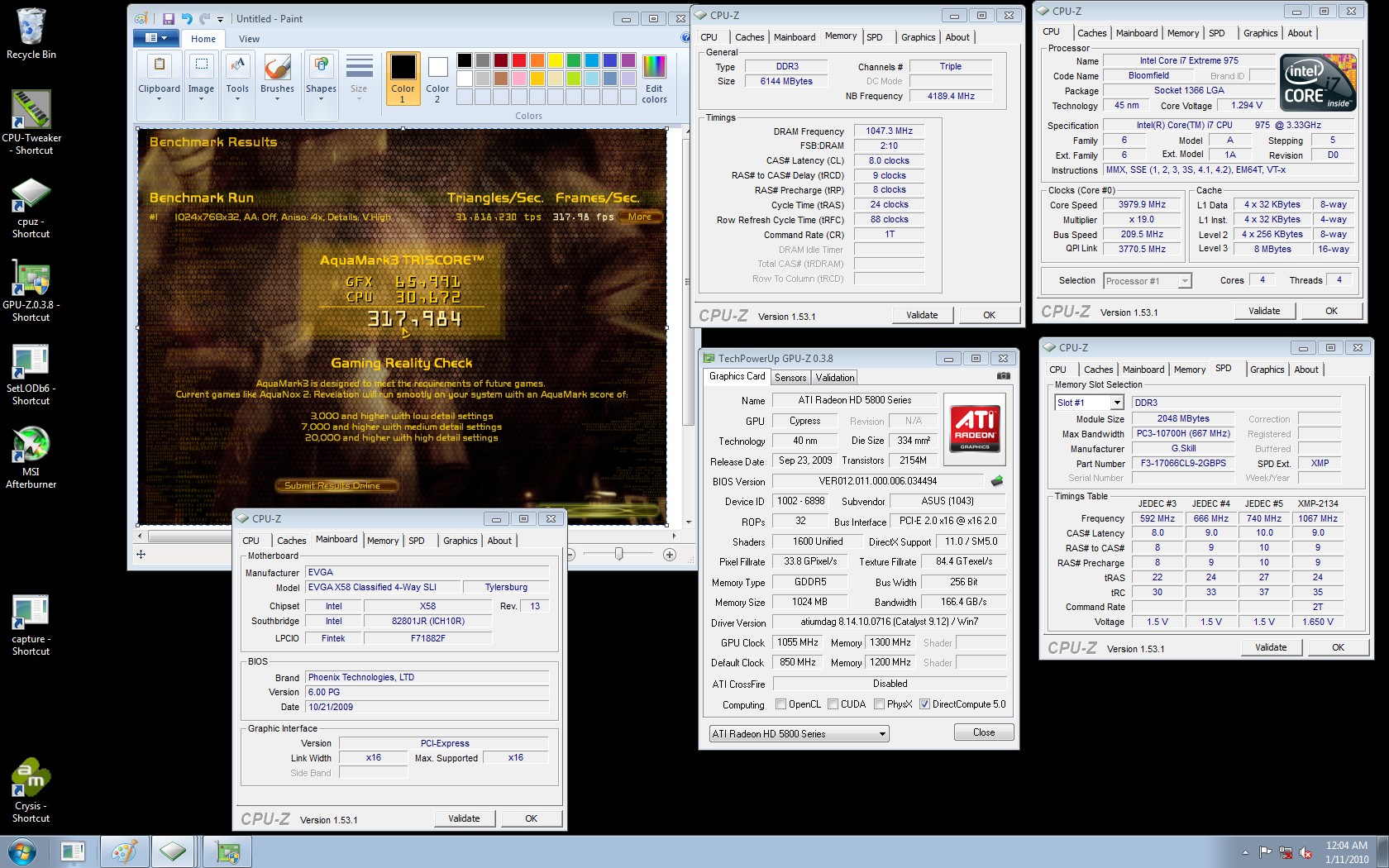Open the Windows Start menu orb

click(x=22, y=851)
